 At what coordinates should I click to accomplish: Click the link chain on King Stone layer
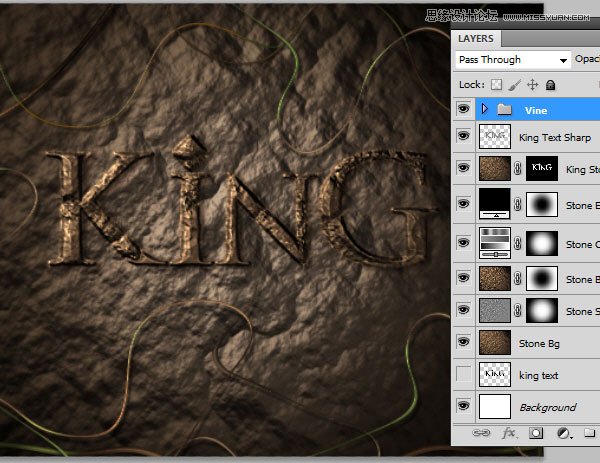pyautogui.click(x=518, y=168)
